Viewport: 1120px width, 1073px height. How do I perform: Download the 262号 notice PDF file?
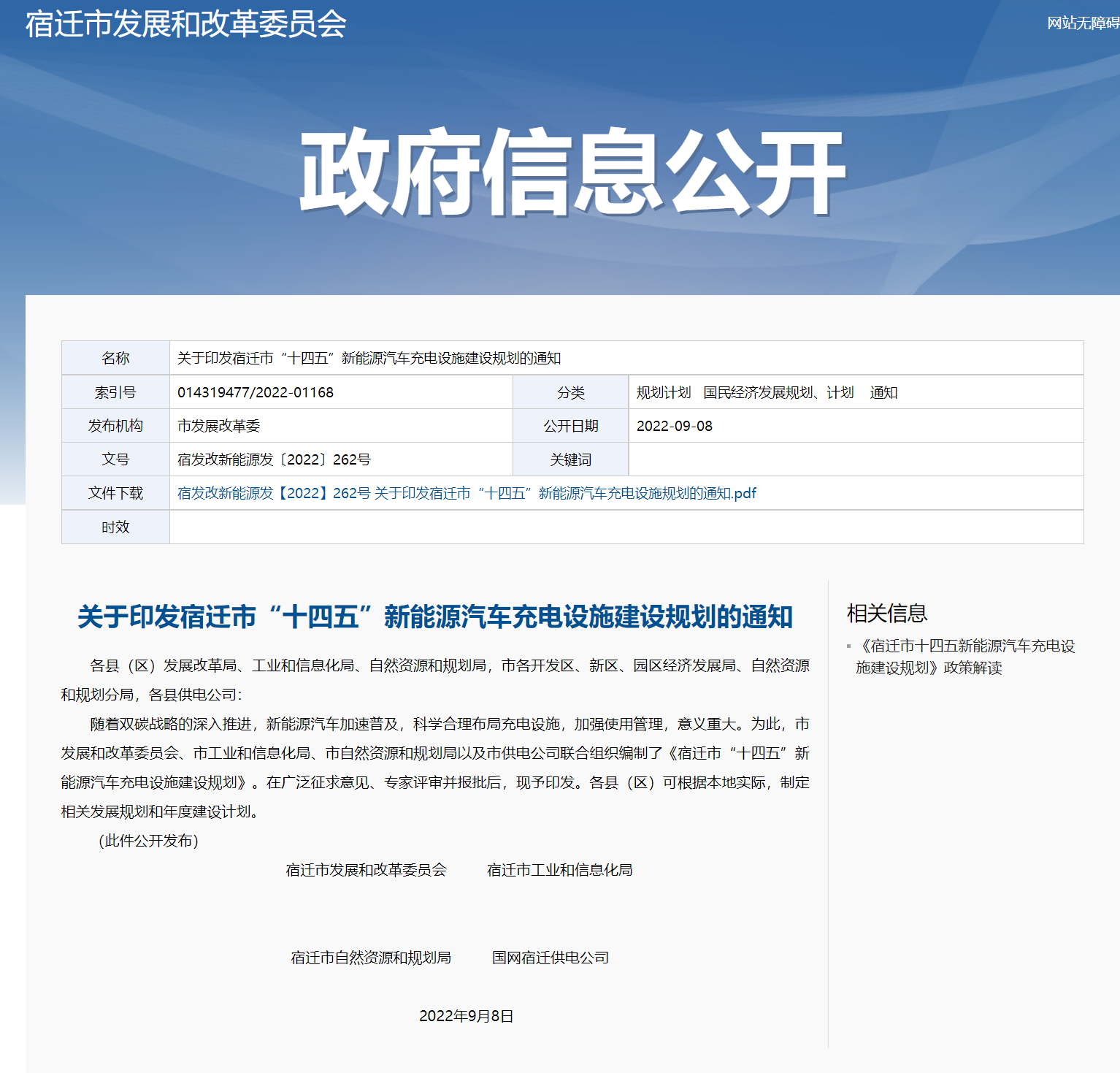(467, 494)
